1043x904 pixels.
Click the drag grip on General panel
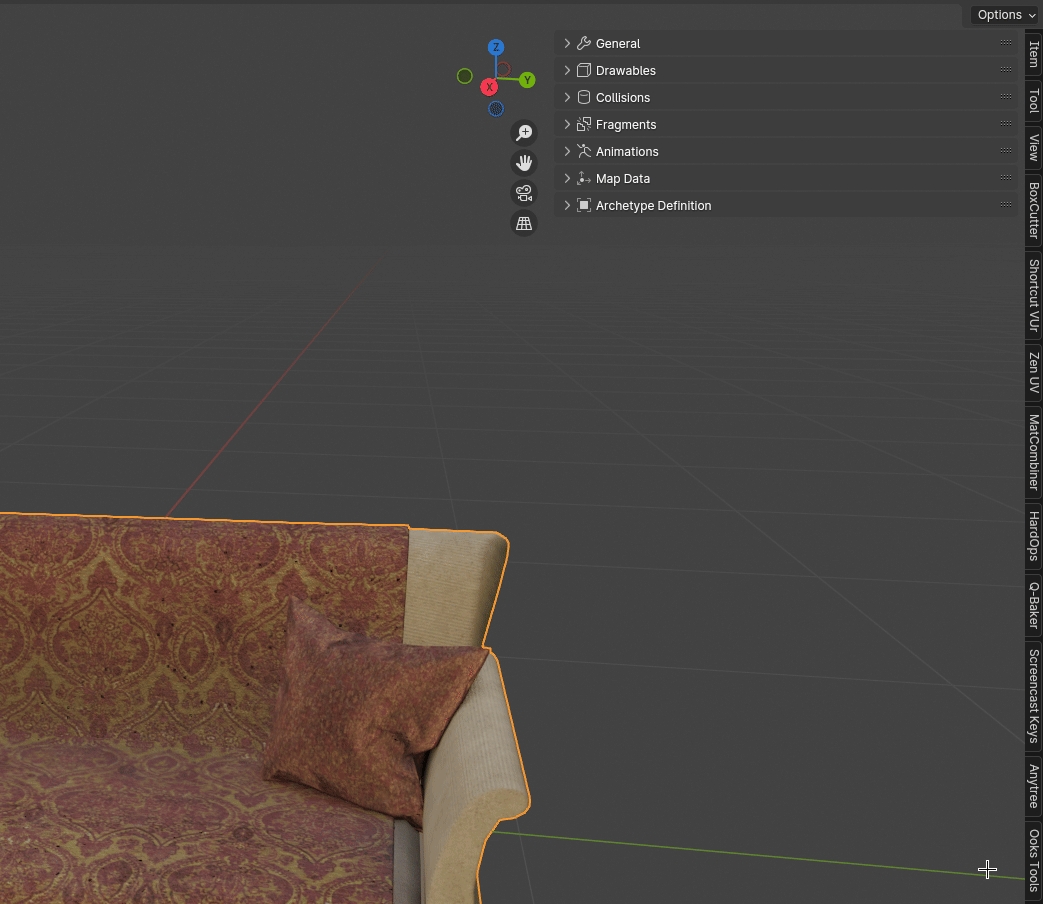1005,43
